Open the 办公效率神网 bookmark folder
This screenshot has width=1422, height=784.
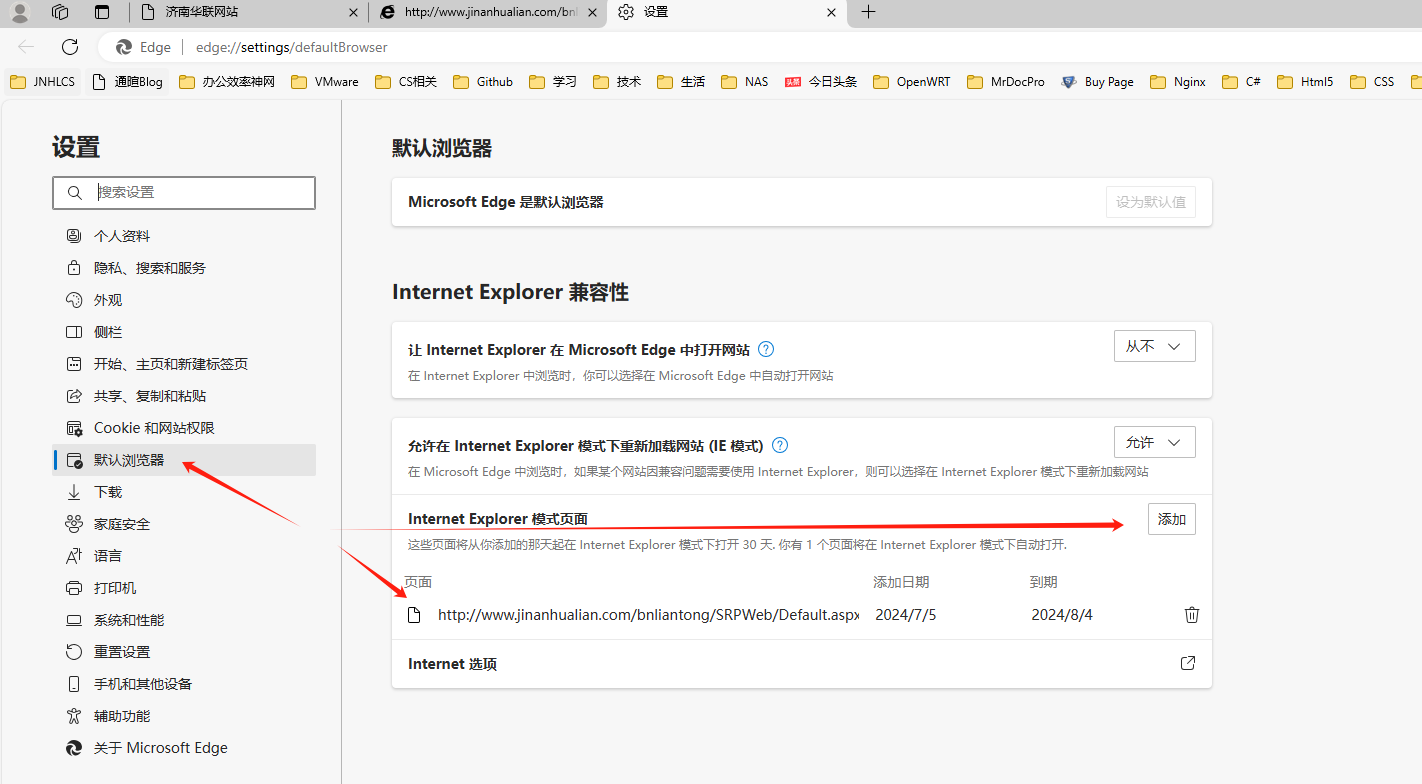pos(227,82)
